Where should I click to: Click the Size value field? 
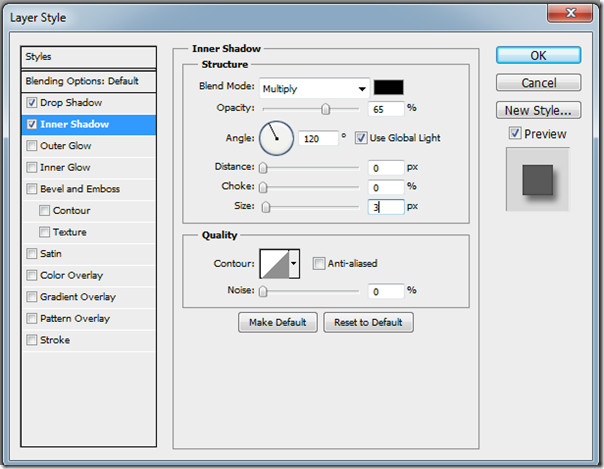point(386,207)
